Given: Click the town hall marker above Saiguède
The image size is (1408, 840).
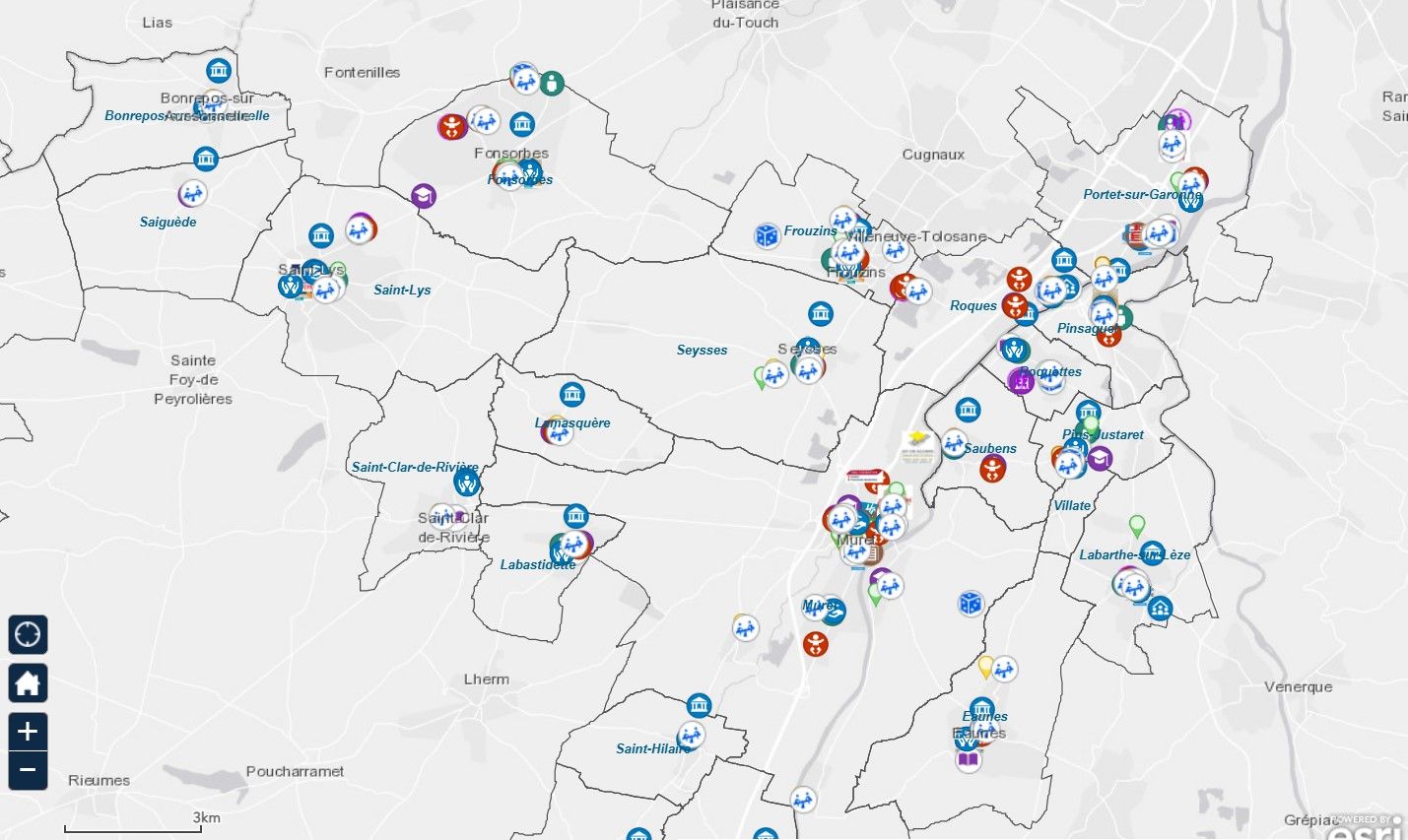Looking at the screenshot, I should point(206,159).
